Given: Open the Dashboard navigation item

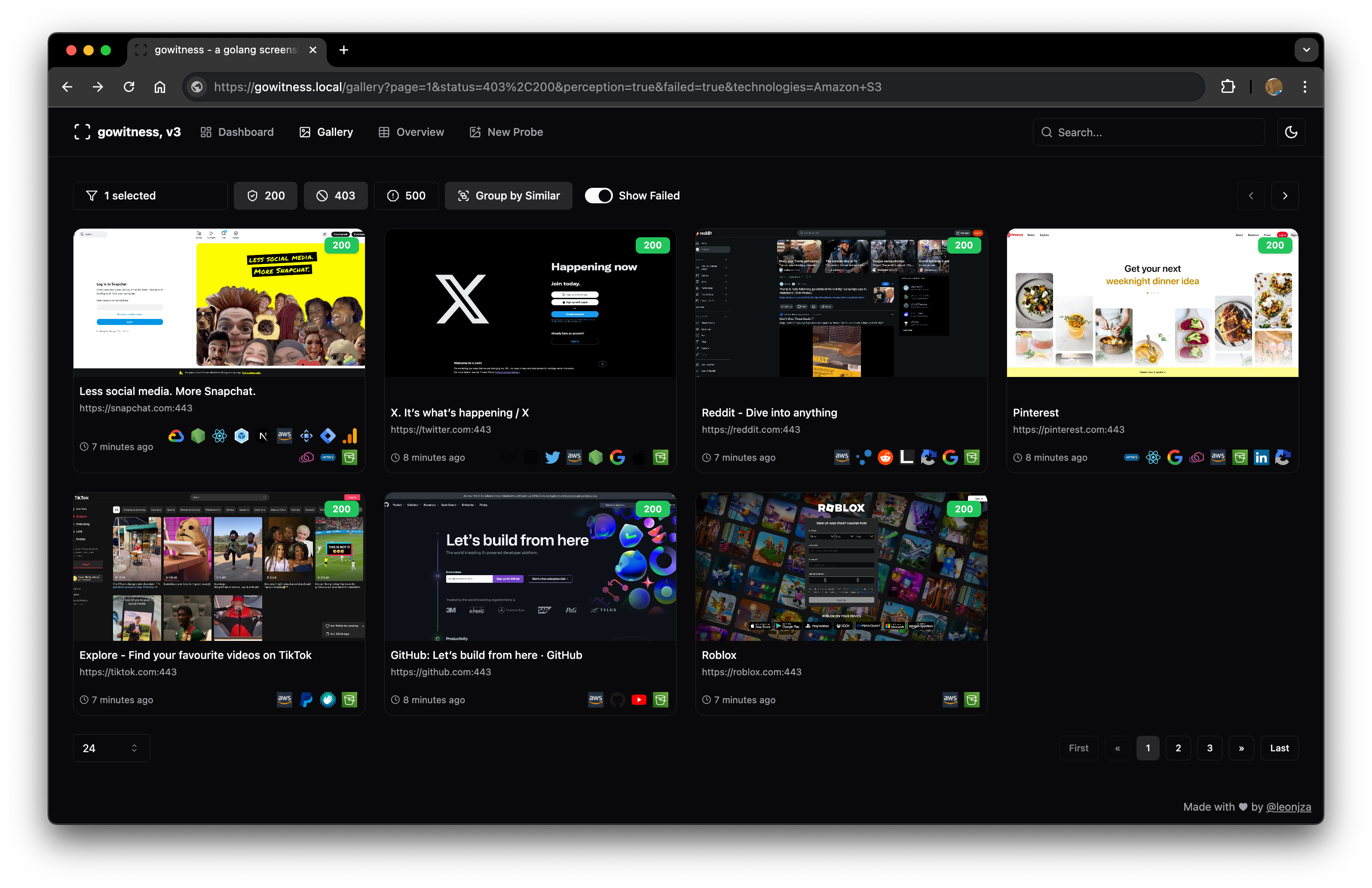Looking at the screenshot, I should click(x=237, y=132).
